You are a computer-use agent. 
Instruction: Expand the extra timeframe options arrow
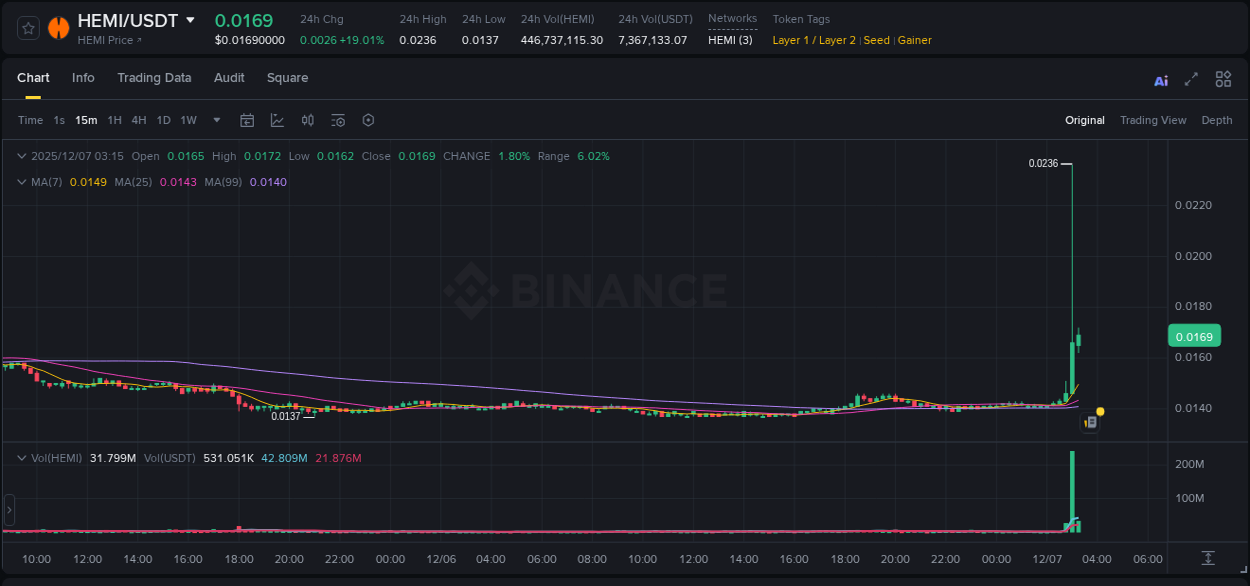pyautogui.click(x=215, y=120)
